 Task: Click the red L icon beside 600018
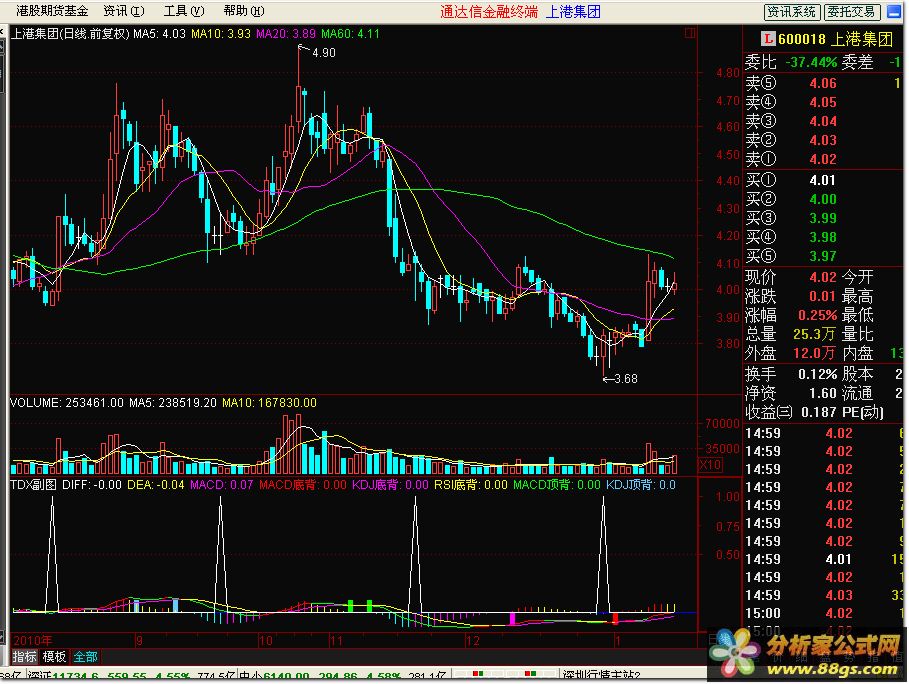[768, 39]
